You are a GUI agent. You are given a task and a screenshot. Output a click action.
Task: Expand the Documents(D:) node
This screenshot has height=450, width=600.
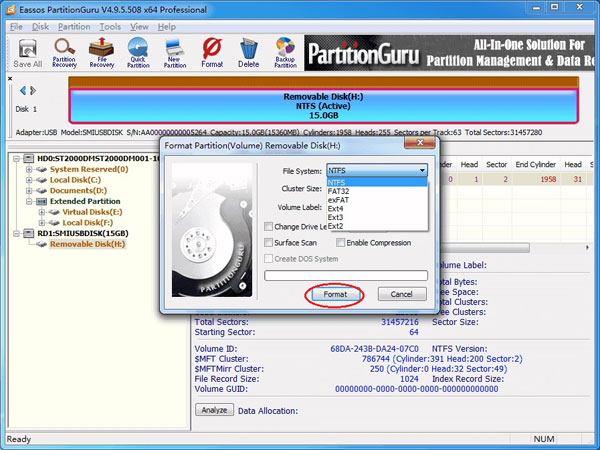tap(29, 191)
